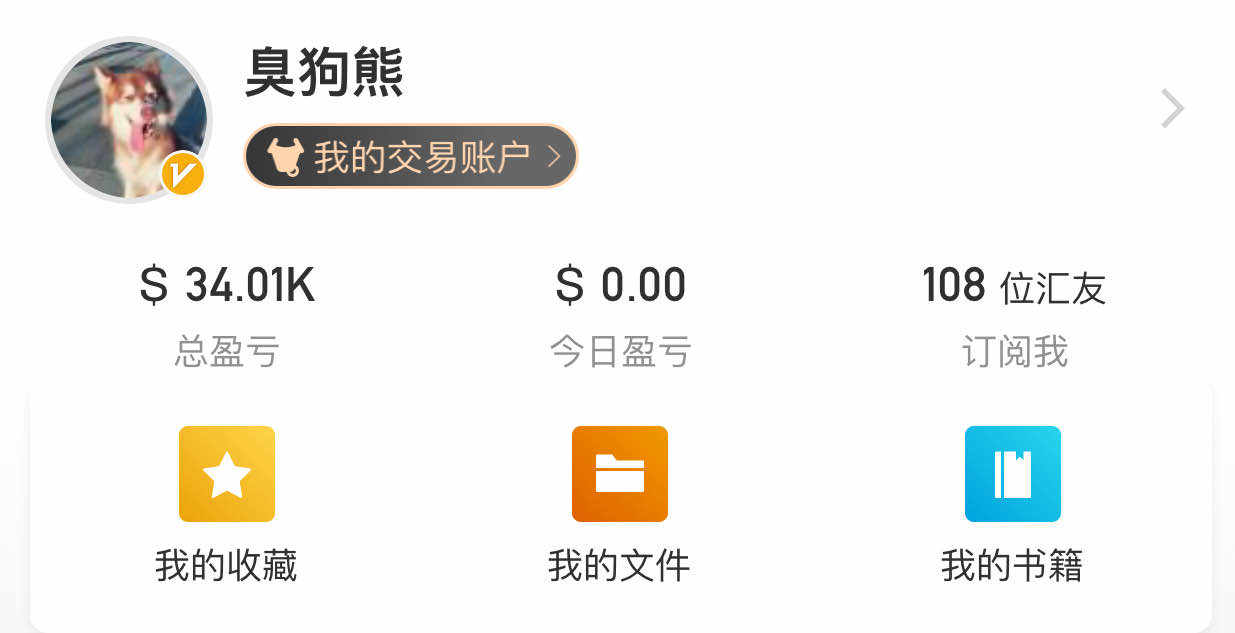Select 我的收藏 menu label
This screenshot has height=633, width=1235.
click(226, 566)
